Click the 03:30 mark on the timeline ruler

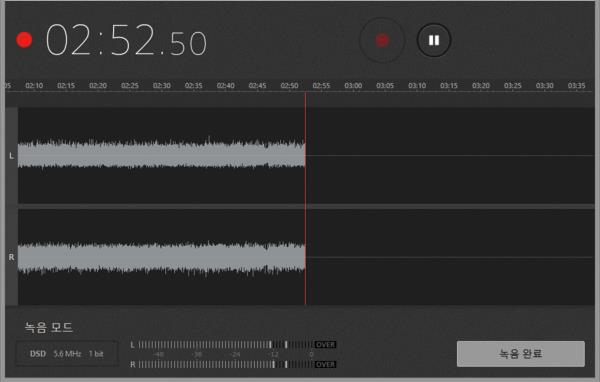coord(544,85)
